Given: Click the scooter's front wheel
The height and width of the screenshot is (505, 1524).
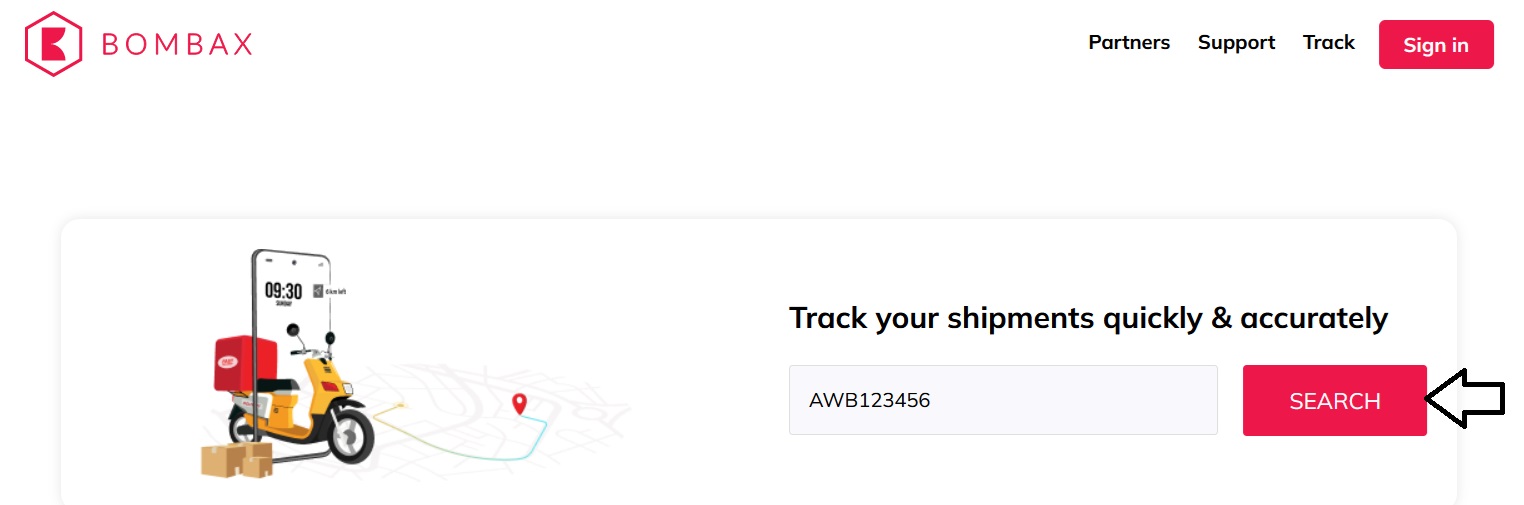Looking at the screenshot, I should tap(349, 435).
